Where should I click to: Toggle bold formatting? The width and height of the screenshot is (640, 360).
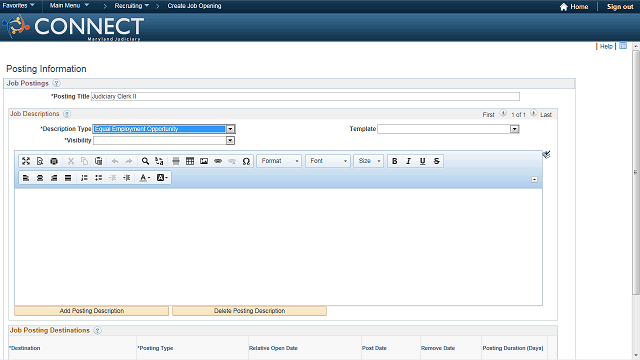click(x=395, y=161)
